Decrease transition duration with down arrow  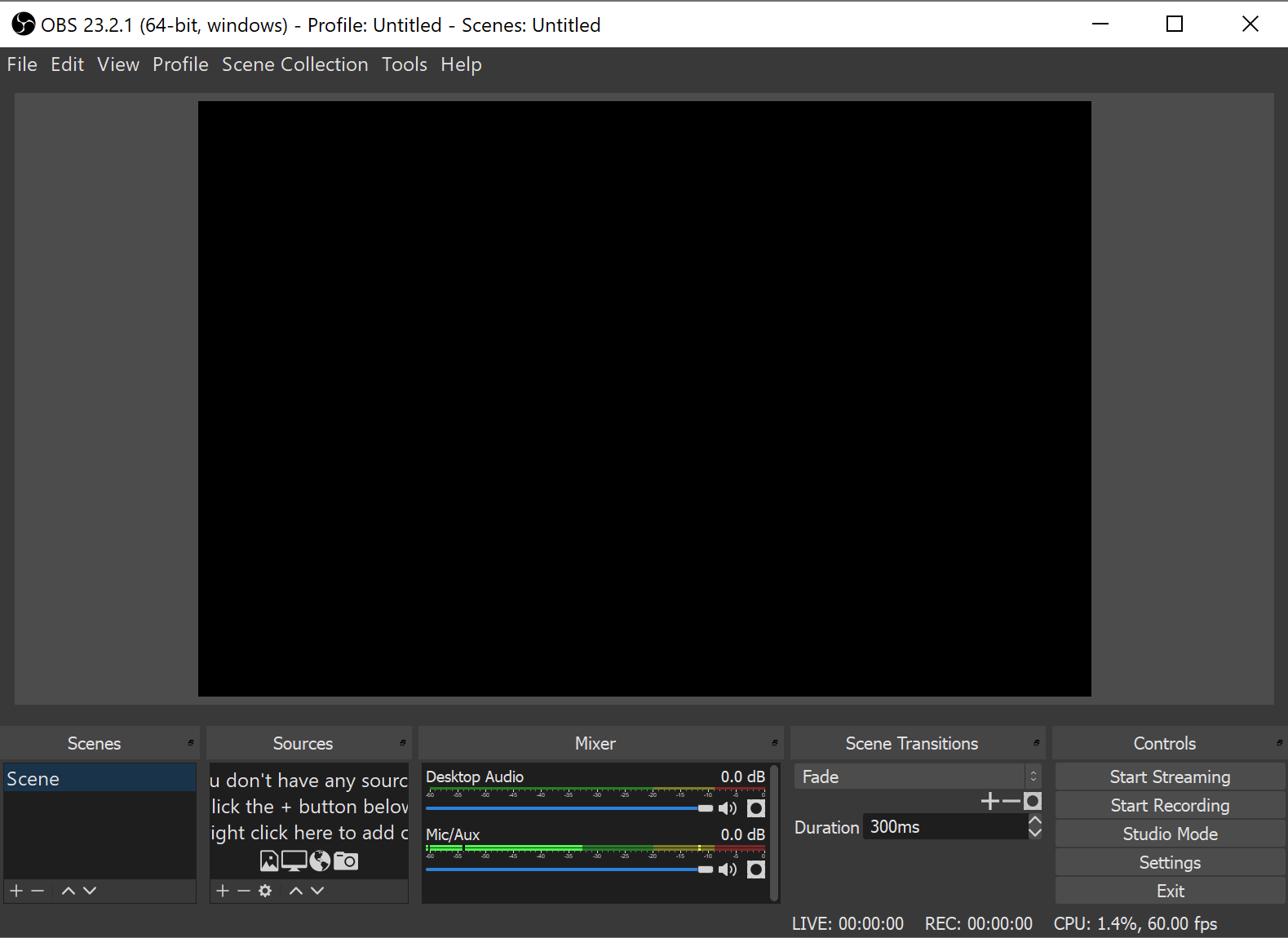[x=1035, y=833]
